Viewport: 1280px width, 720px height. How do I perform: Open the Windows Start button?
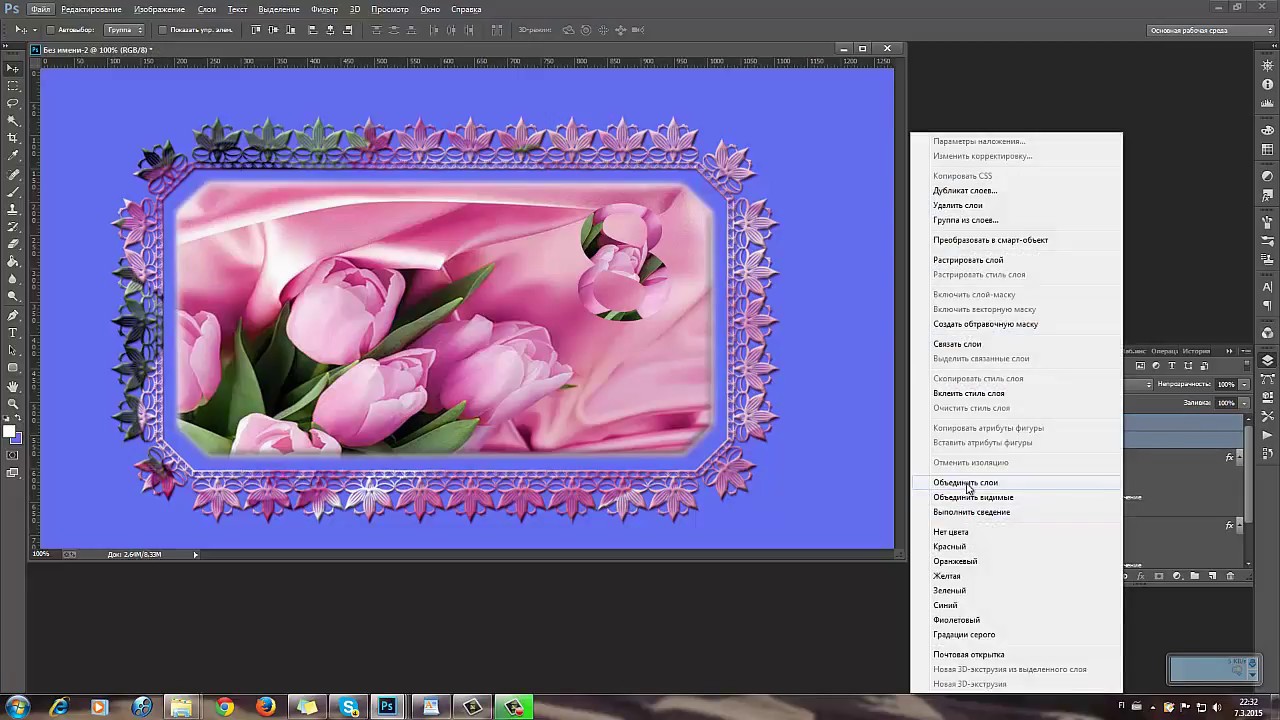tap(18, 707)
